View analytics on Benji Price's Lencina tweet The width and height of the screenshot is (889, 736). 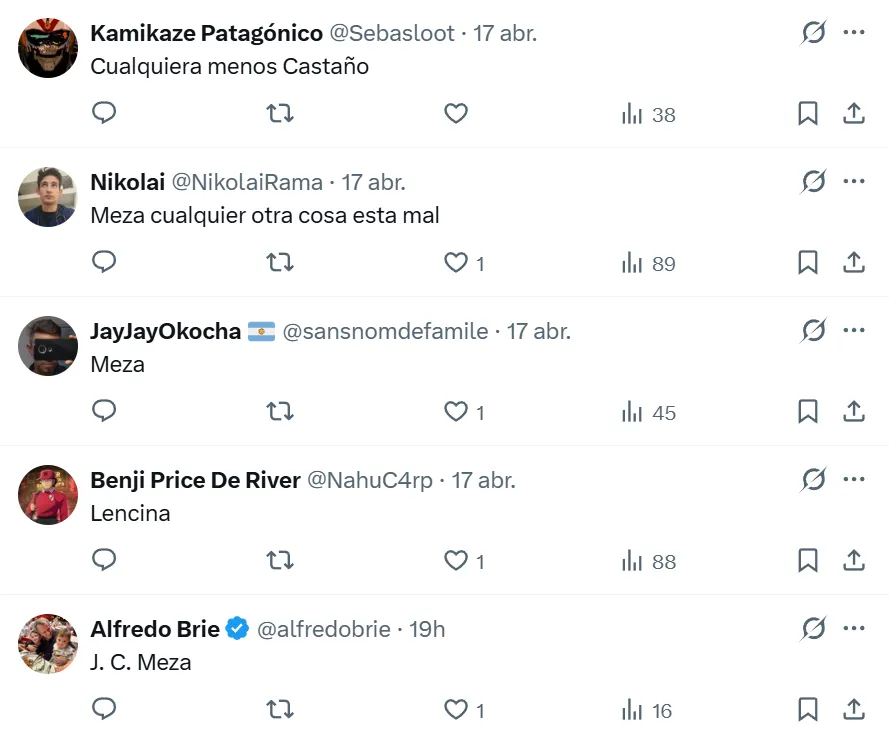(648, 562)
